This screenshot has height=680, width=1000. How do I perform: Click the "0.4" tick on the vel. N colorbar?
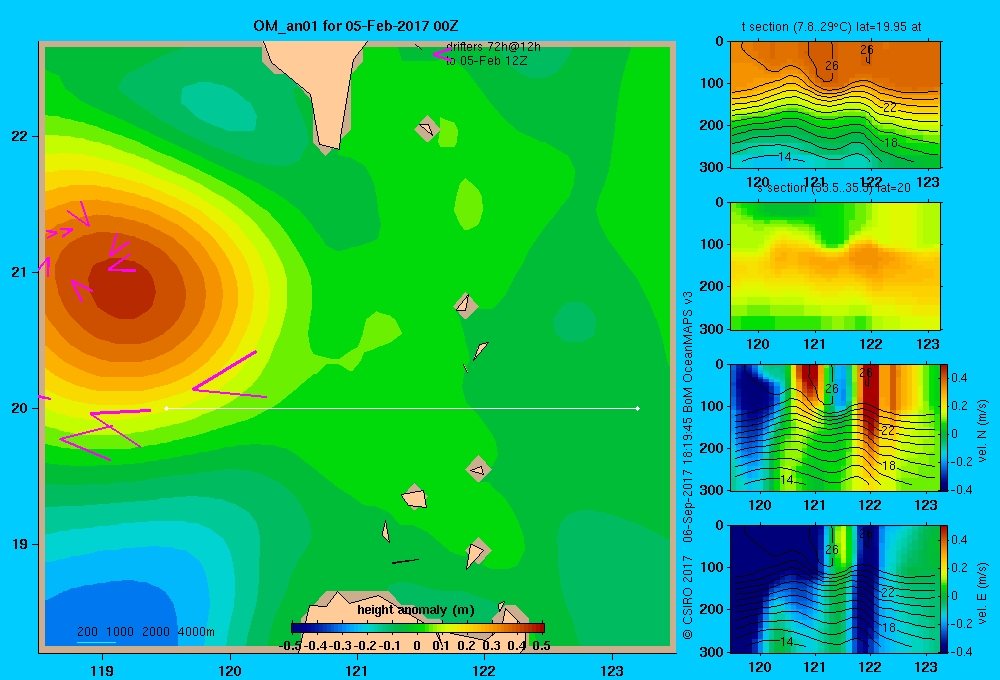(x=959, y=378)
